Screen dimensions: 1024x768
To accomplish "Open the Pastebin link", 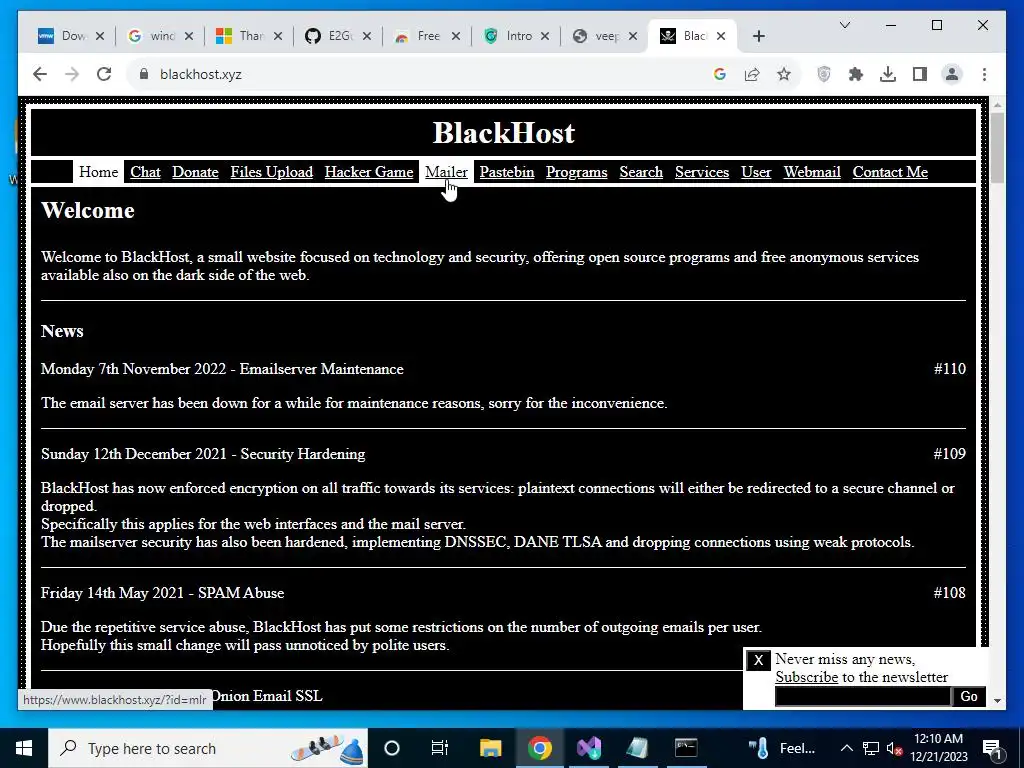I will point(507,172).
